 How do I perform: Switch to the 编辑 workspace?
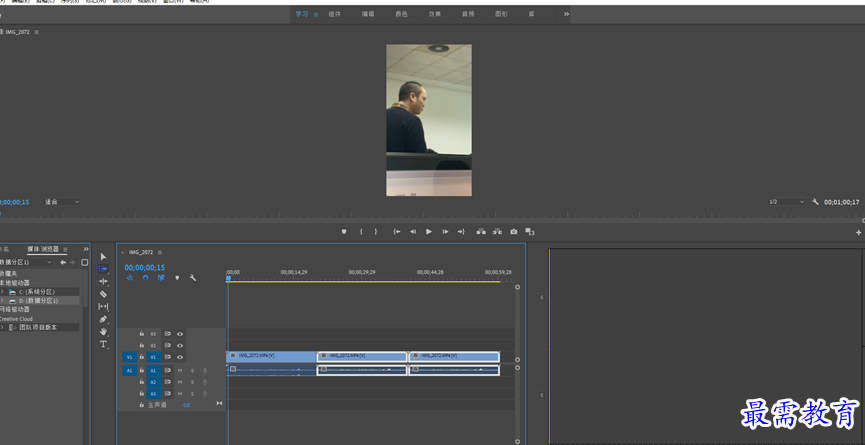(368, 14)
